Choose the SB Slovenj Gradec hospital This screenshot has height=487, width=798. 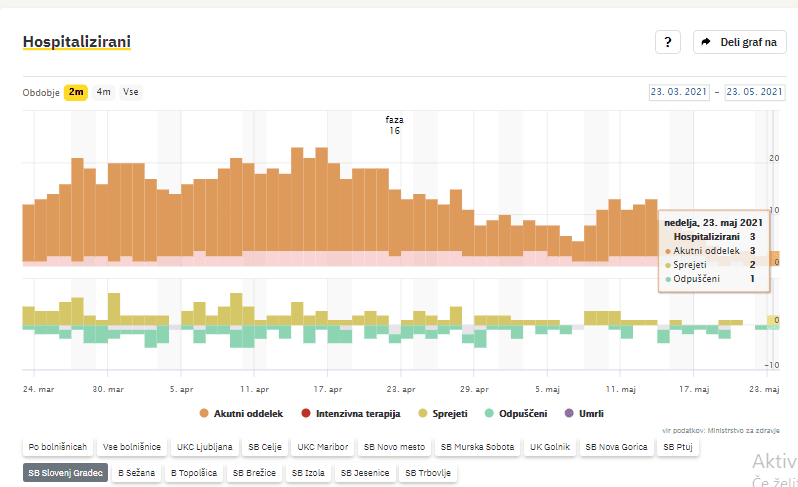pyautogui.click(x=65, y=472)
